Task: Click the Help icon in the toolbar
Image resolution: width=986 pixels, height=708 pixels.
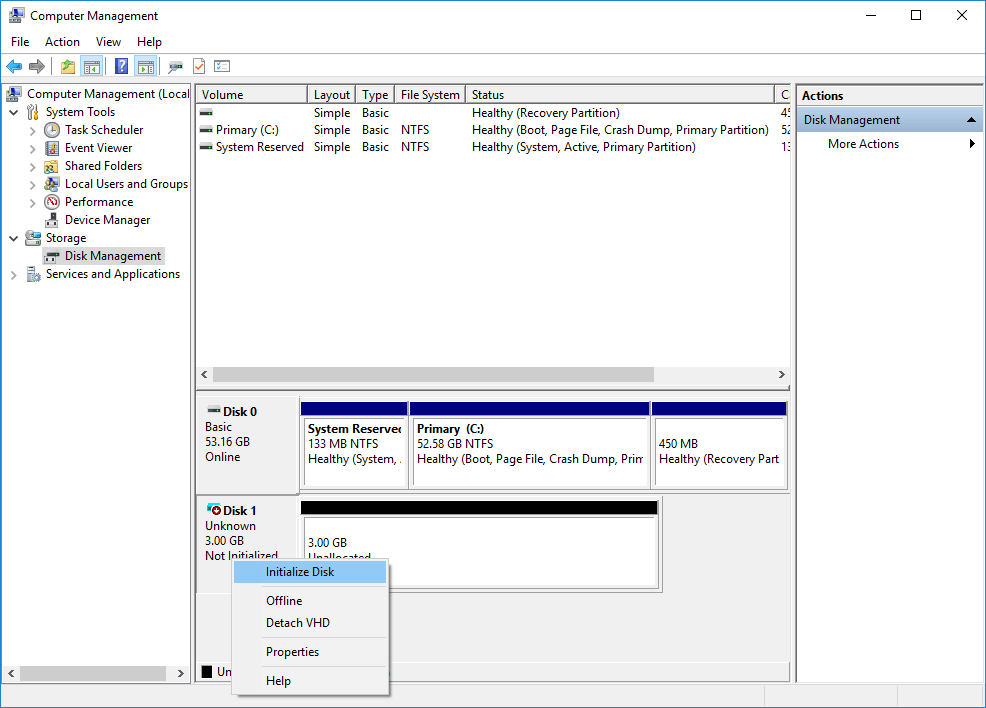Action: point(121,66)
